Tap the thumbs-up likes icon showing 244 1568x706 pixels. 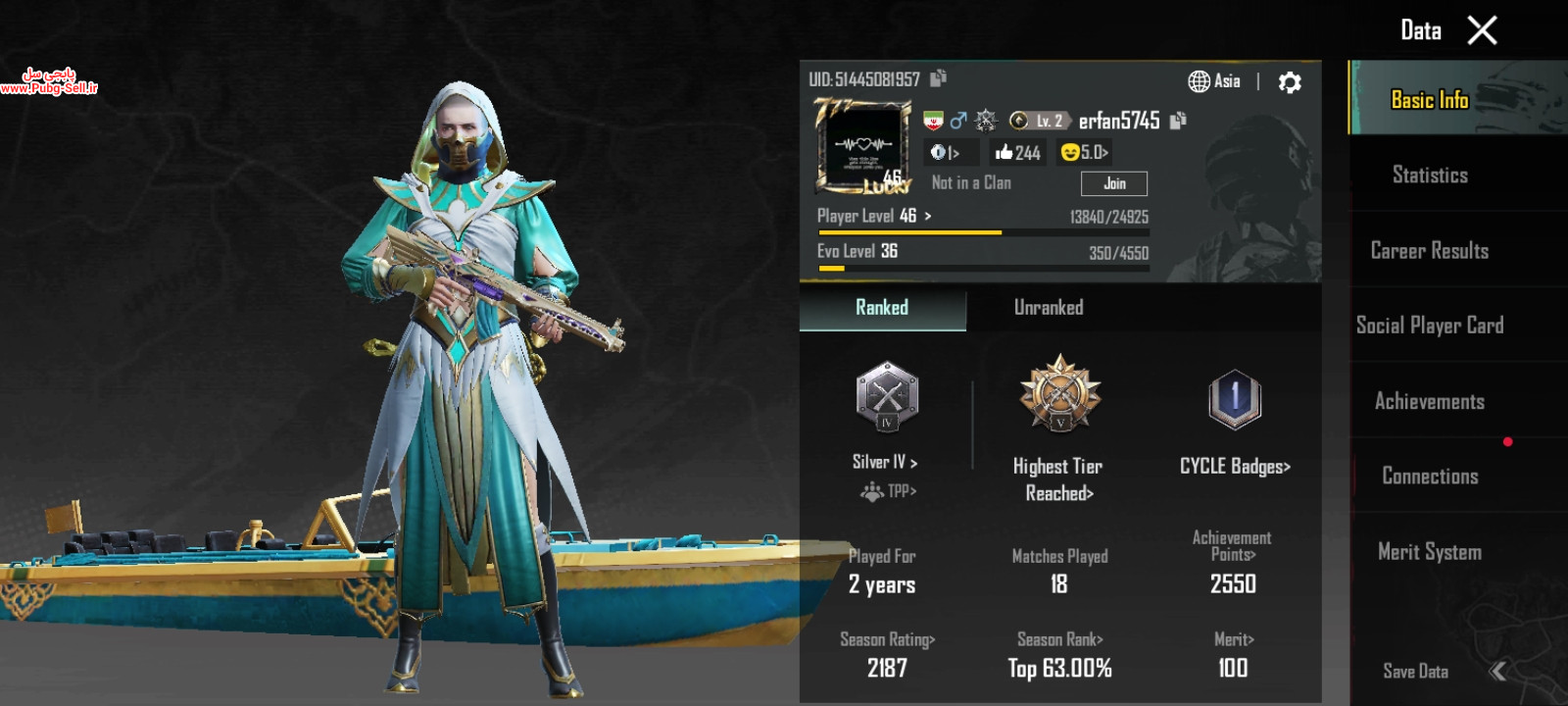1004,152
